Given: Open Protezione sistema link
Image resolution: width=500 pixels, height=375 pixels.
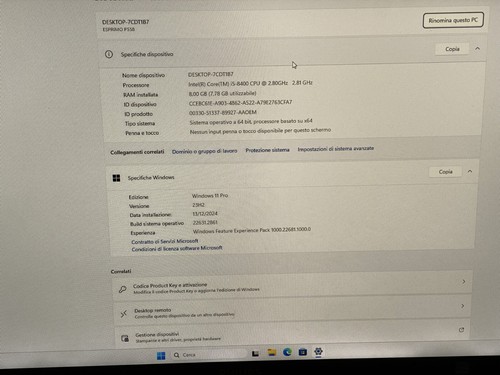Looking at the screenshot, I should tap(267, 150).
